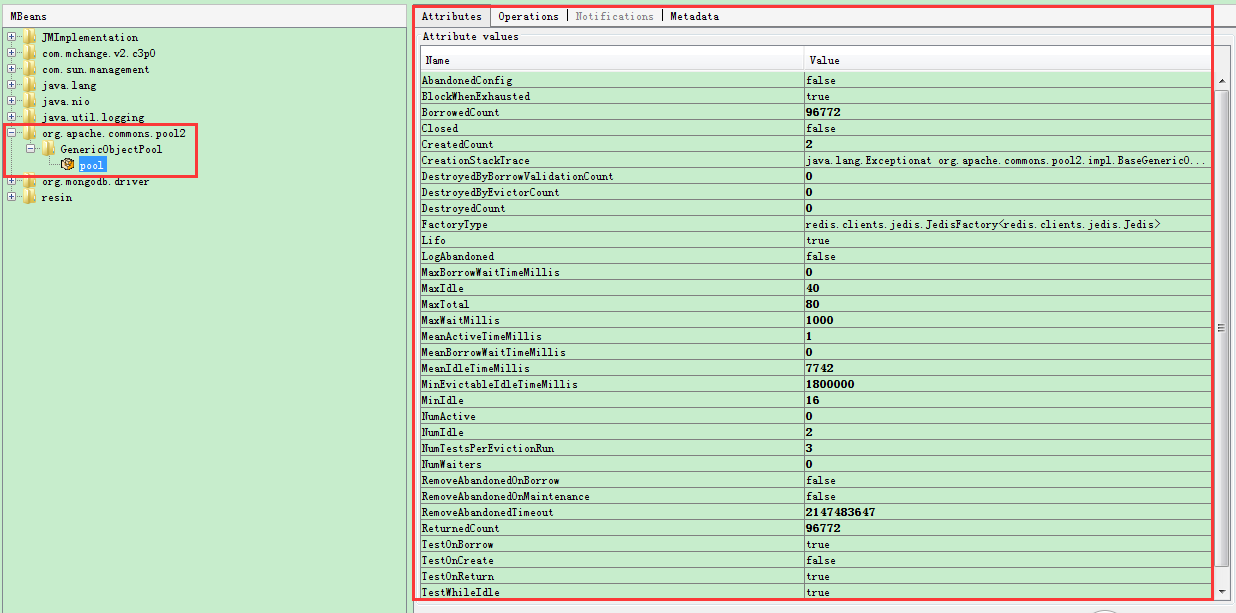The width and height of the screenshot is (1236, 613).
Task: Click the RemoveAbandonedTimeout value 2147483647
Action: 840,512
